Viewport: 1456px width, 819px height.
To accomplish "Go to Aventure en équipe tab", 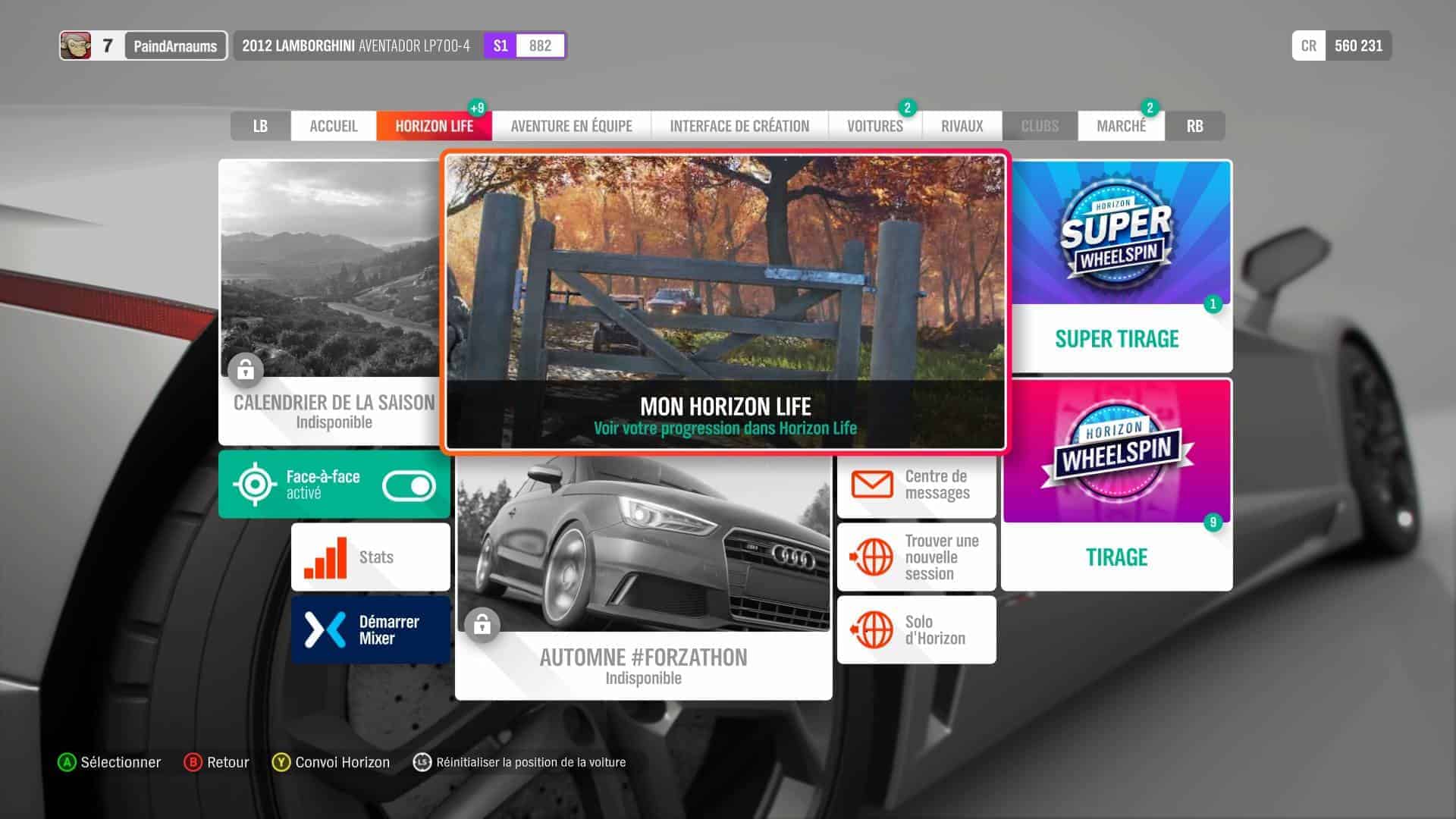I will [571, 126].
